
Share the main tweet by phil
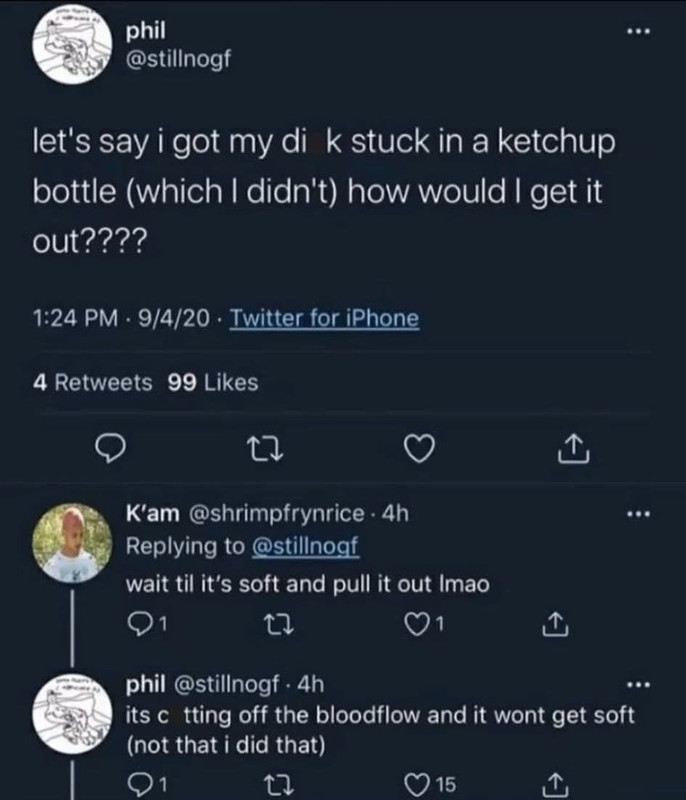point(573,448)
